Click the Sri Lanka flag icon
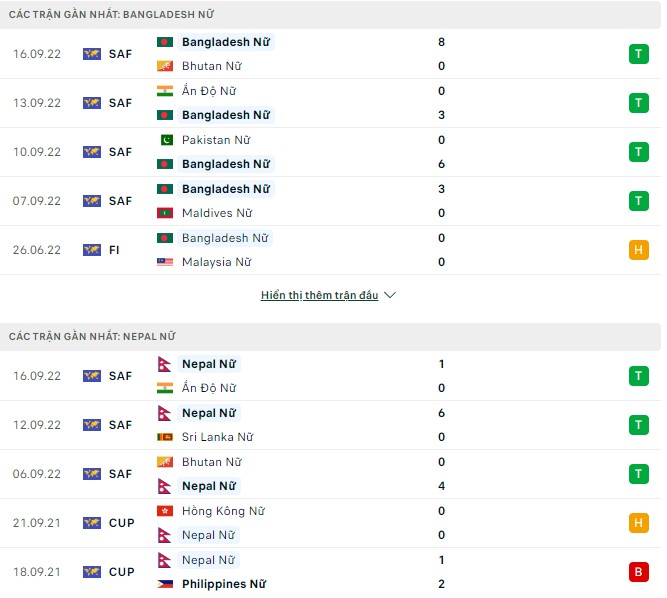This screenshot has width=667, height=598. [x=165, y=437]
